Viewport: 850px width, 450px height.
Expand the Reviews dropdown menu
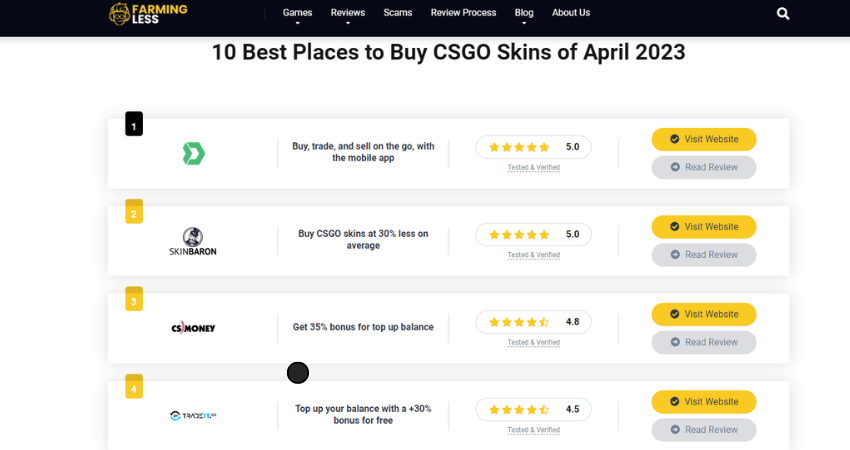(347, 16)
